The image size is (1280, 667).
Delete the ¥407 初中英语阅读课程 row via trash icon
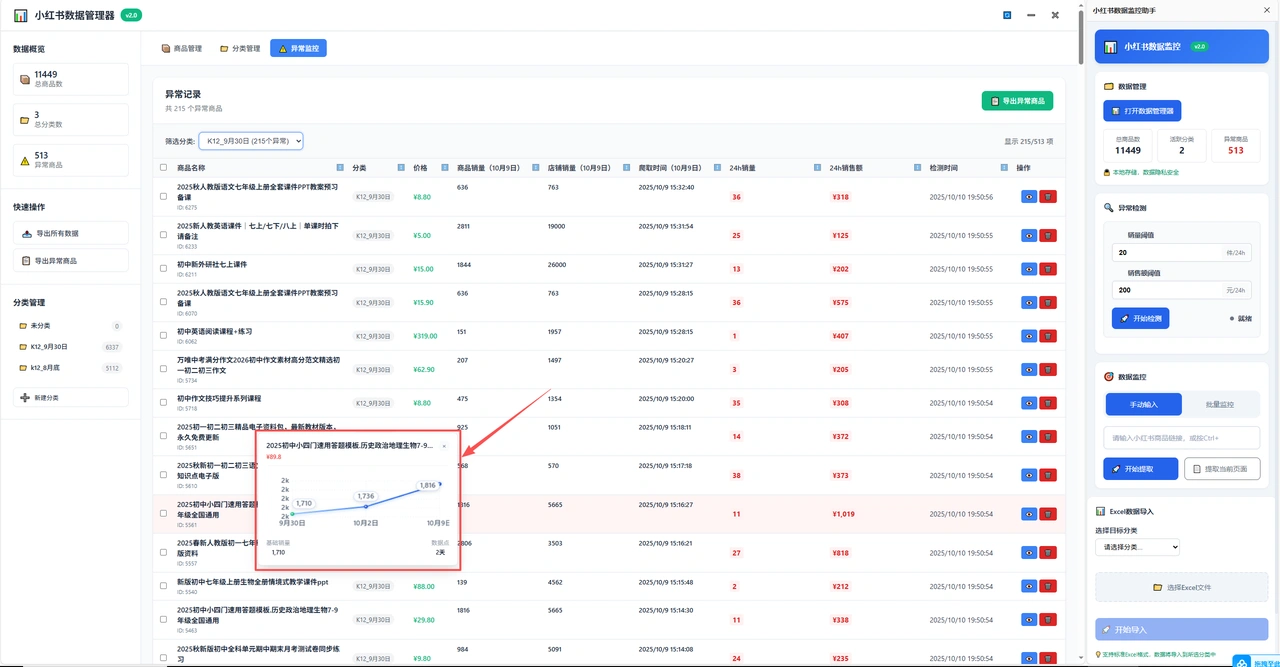click(x=1048, y=336)
